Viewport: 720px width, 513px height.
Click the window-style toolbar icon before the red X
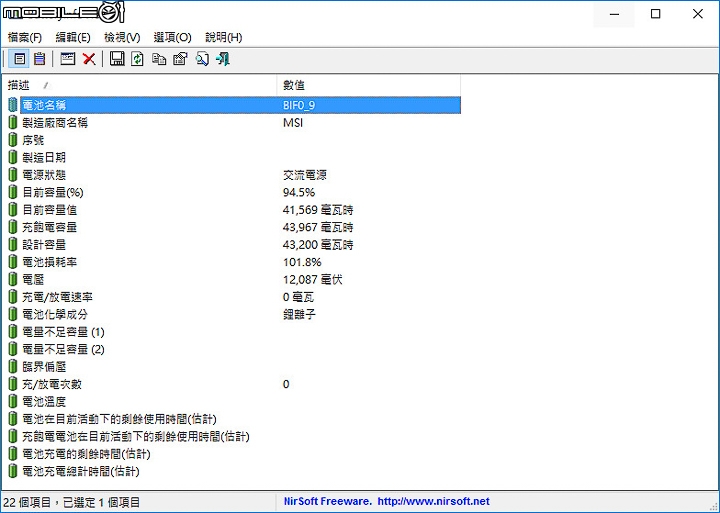point(68,59)
